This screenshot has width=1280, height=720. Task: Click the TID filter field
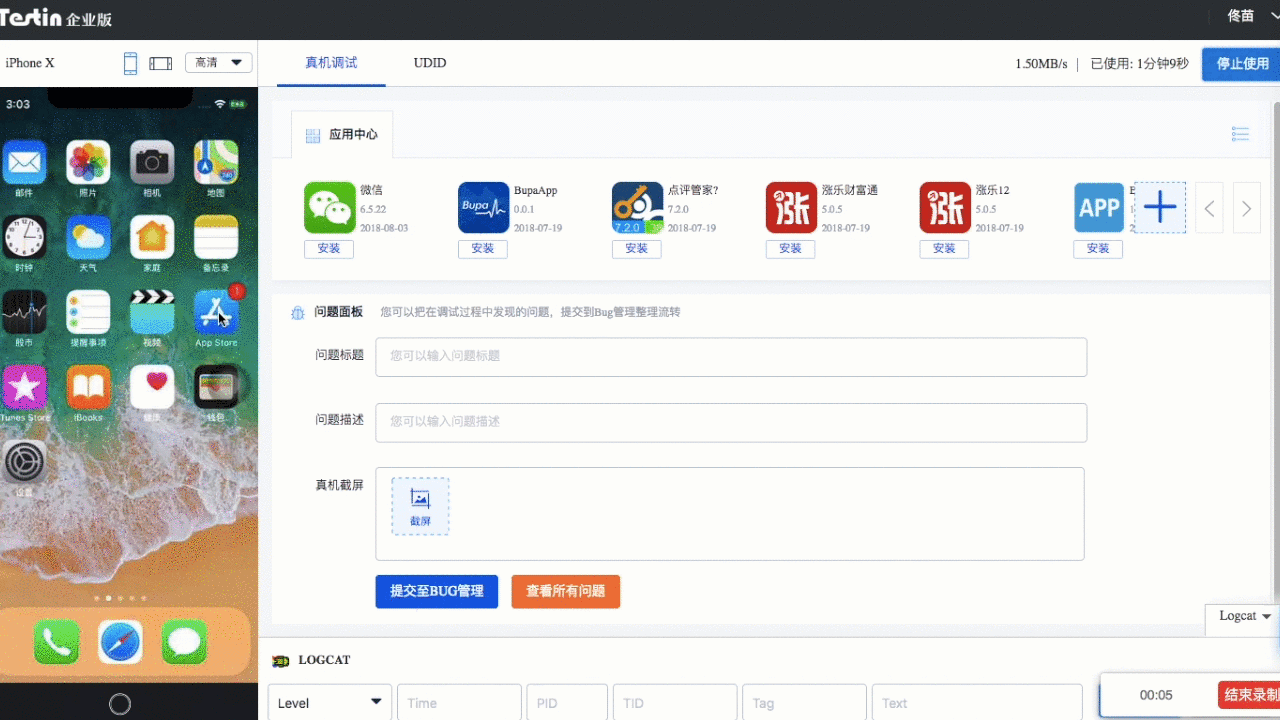point(675,703)
